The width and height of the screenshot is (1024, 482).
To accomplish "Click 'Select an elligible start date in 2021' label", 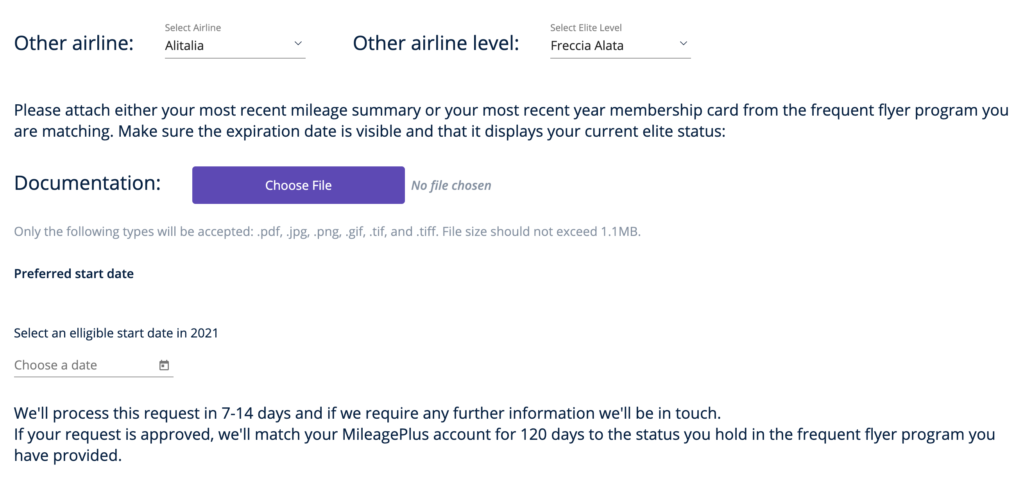I will point(116,333).
